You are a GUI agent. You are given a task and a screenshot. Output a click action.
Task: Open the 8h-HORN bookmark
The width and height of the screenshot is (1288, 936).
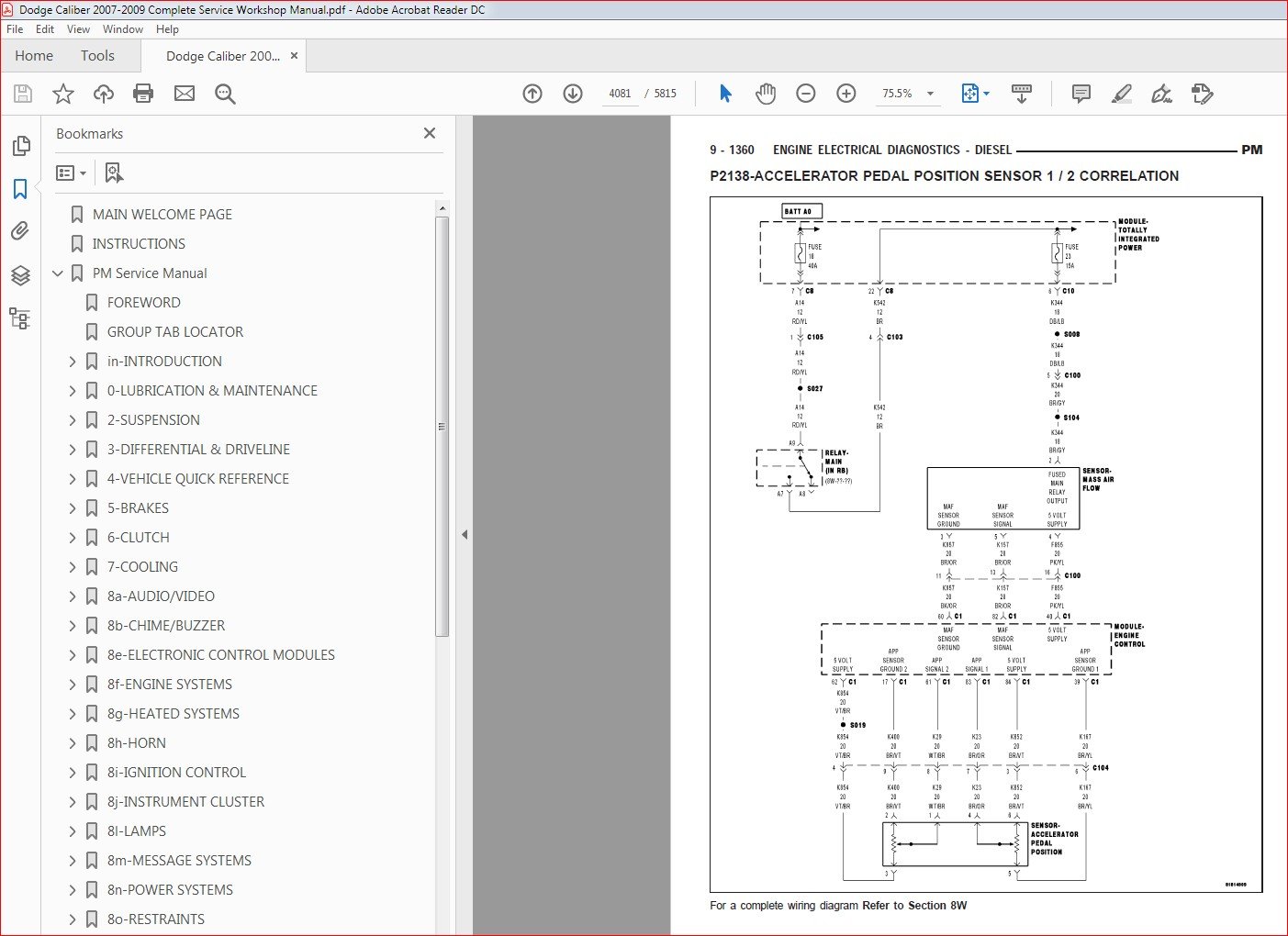137,743
